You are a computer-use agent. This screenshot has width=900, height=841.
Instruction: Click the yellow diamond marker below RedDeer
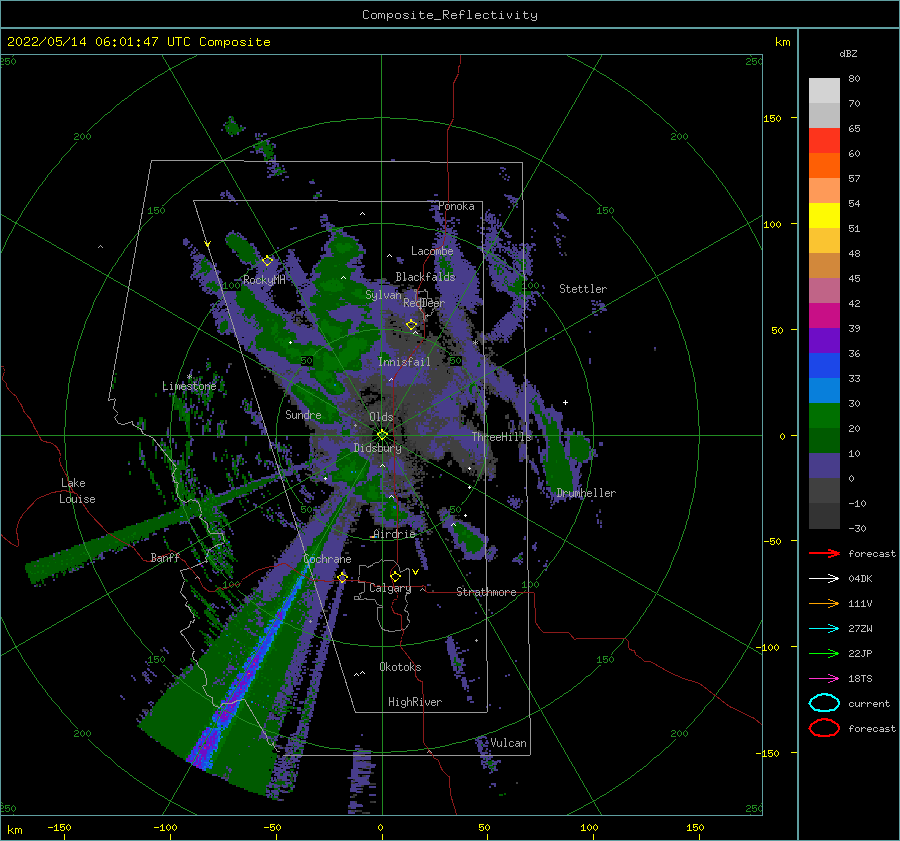coord(411,325)
